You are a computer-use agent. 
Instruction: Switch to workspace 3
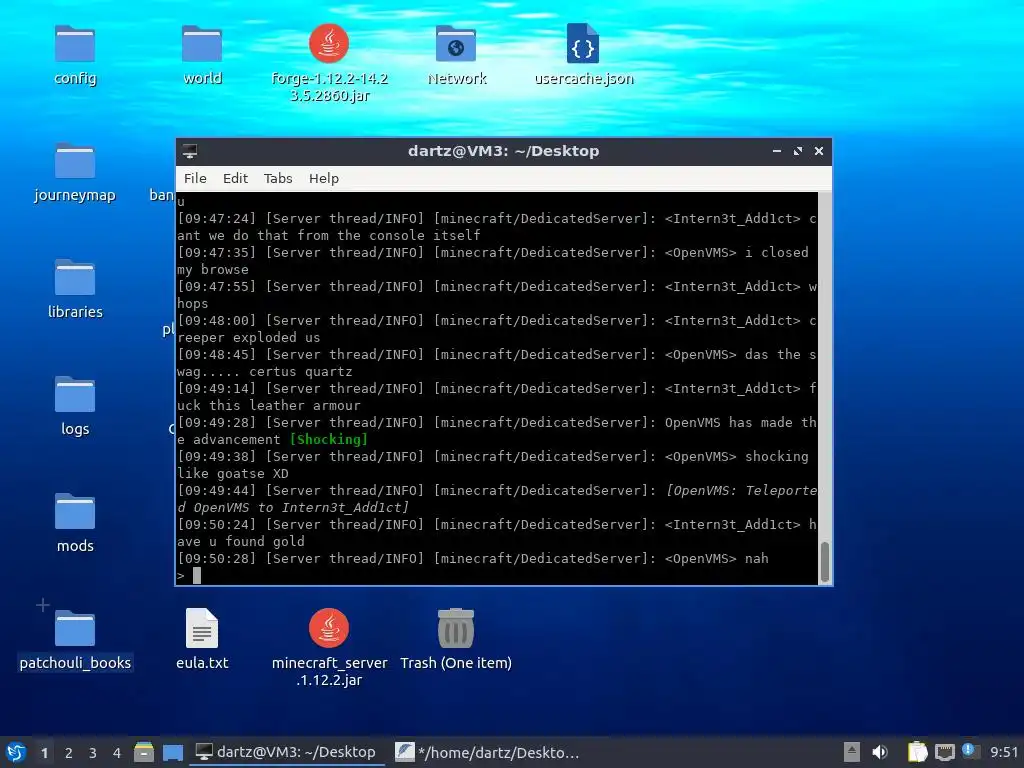(x=93, y=752)
